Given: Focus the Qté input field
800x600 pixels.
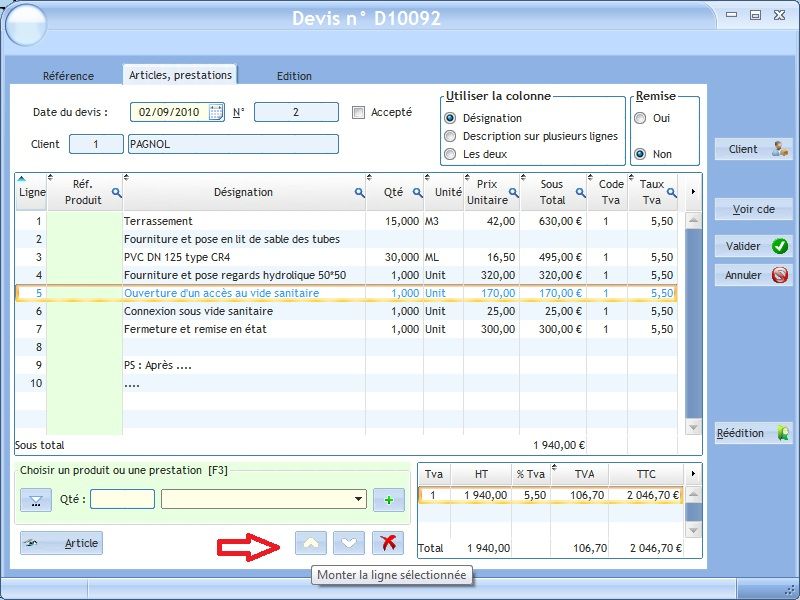Looking at the screenshot, I should (122, 499).
